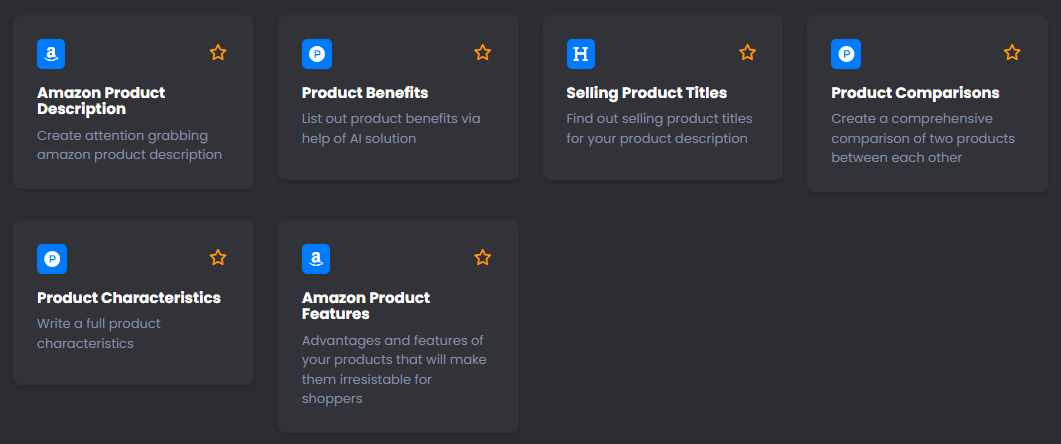Click the P icon on Product Benefits card

point(316,53)
